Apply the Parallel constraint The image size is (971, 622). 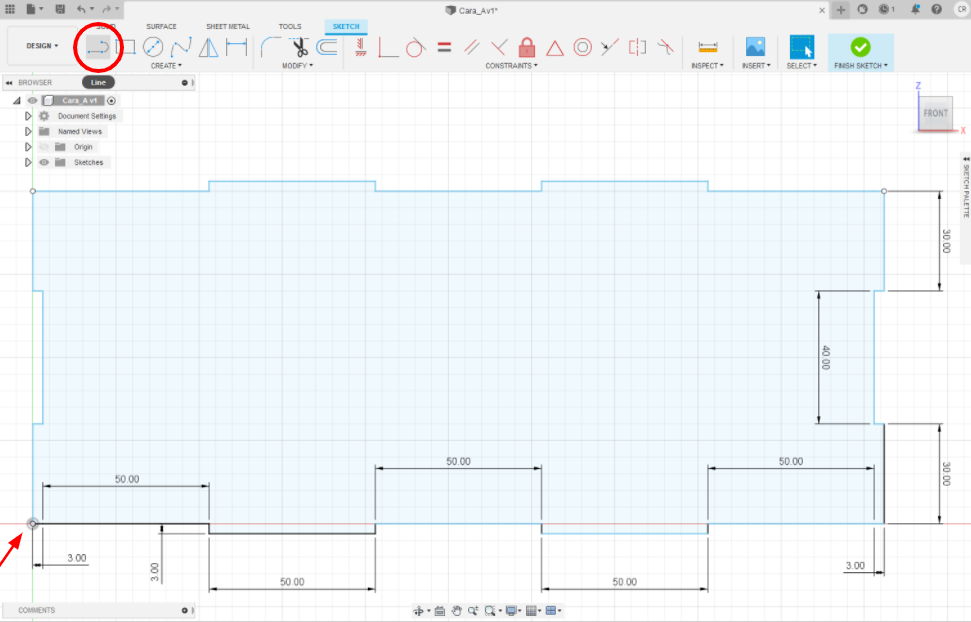tap(472, 47)
